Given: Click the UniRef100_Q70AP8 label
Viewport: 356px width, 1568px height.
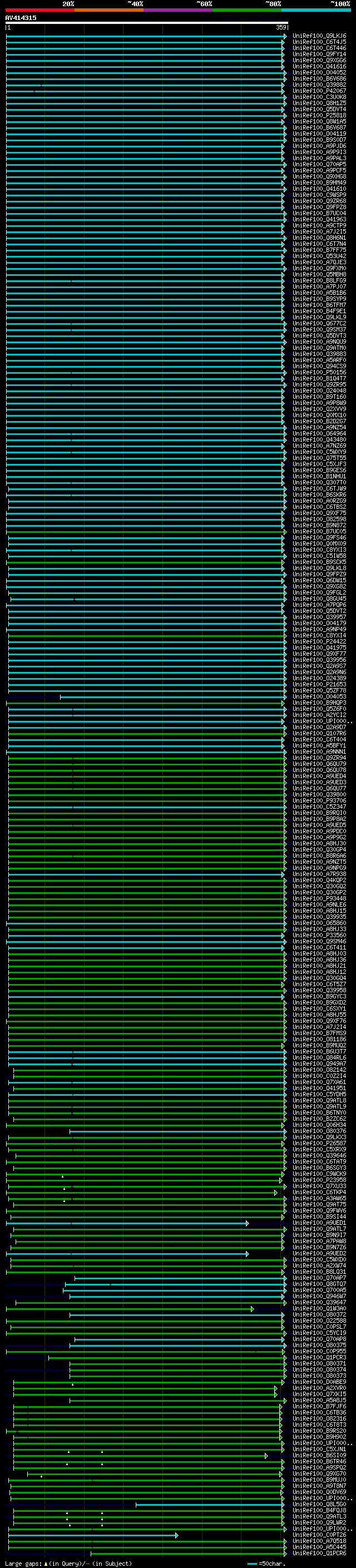Looking at the screenshot, I should [319, 1339].
